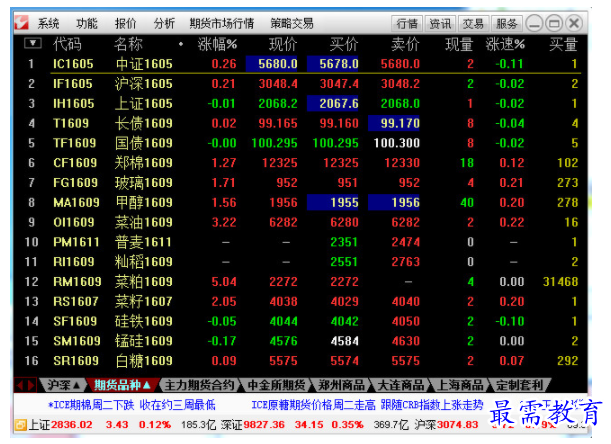Screen dimensions: 611x444
Task: Click the right red tab scroll arrow
Action: [x=32, y=386]
